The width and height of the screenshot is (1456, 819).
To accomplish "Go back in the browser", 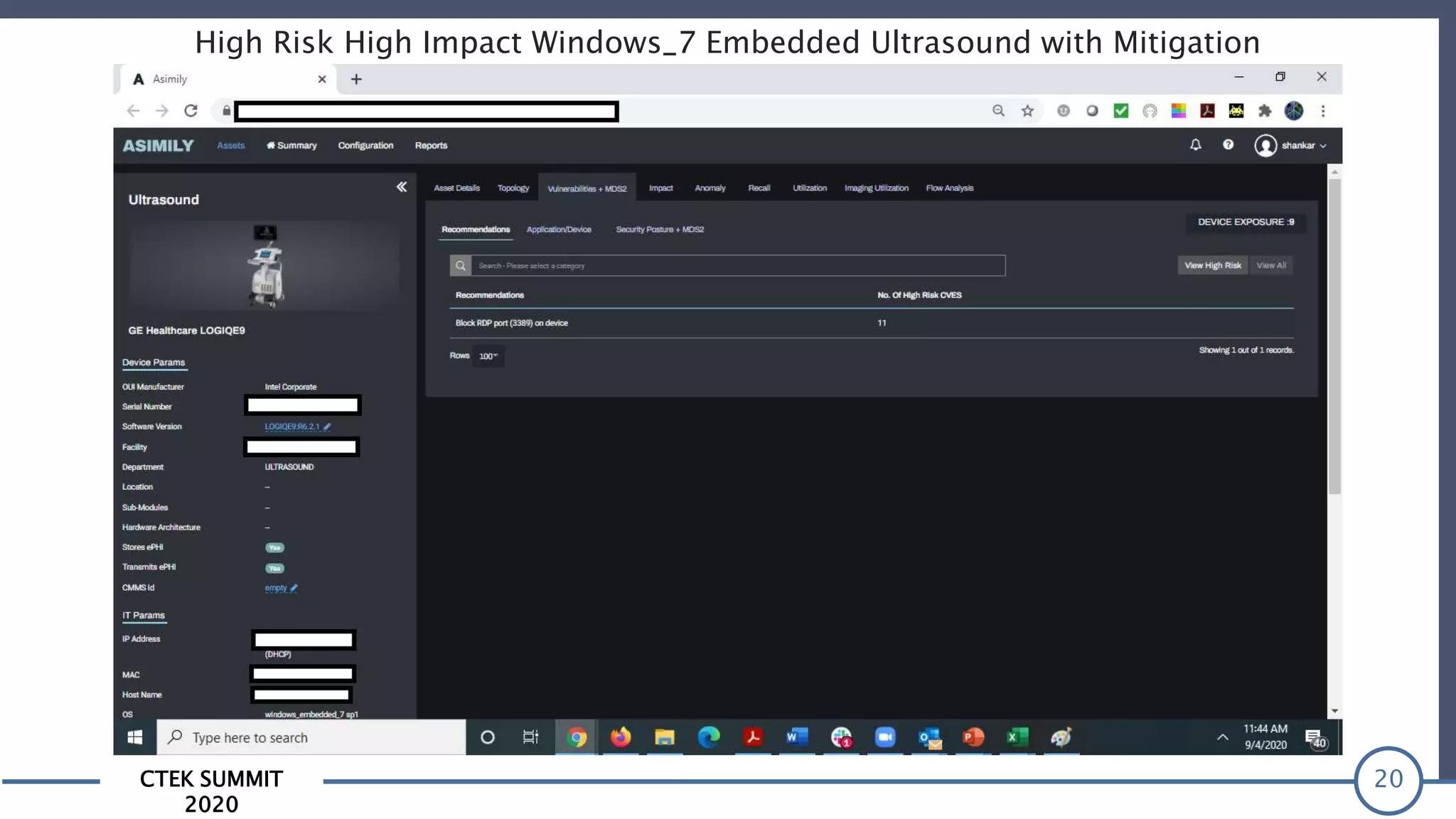I will click(133, 111).
